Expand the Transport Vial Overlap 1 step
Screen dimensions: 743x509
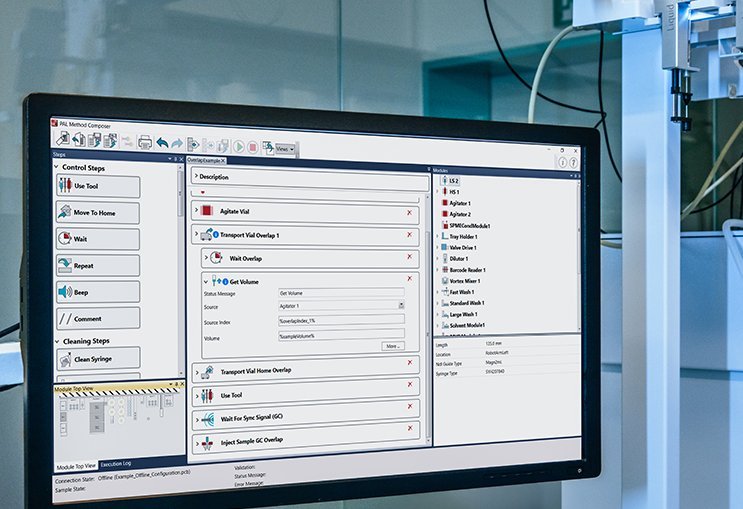tap(197, 234)
